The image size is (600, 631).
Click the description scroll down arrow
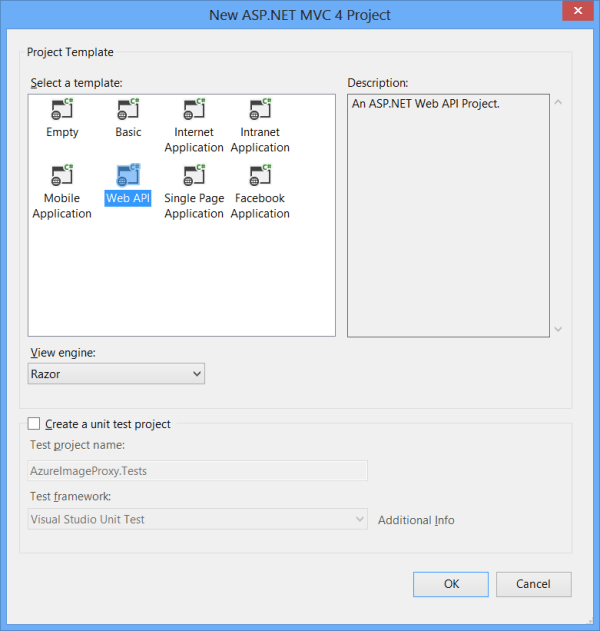tap(558, 329)
